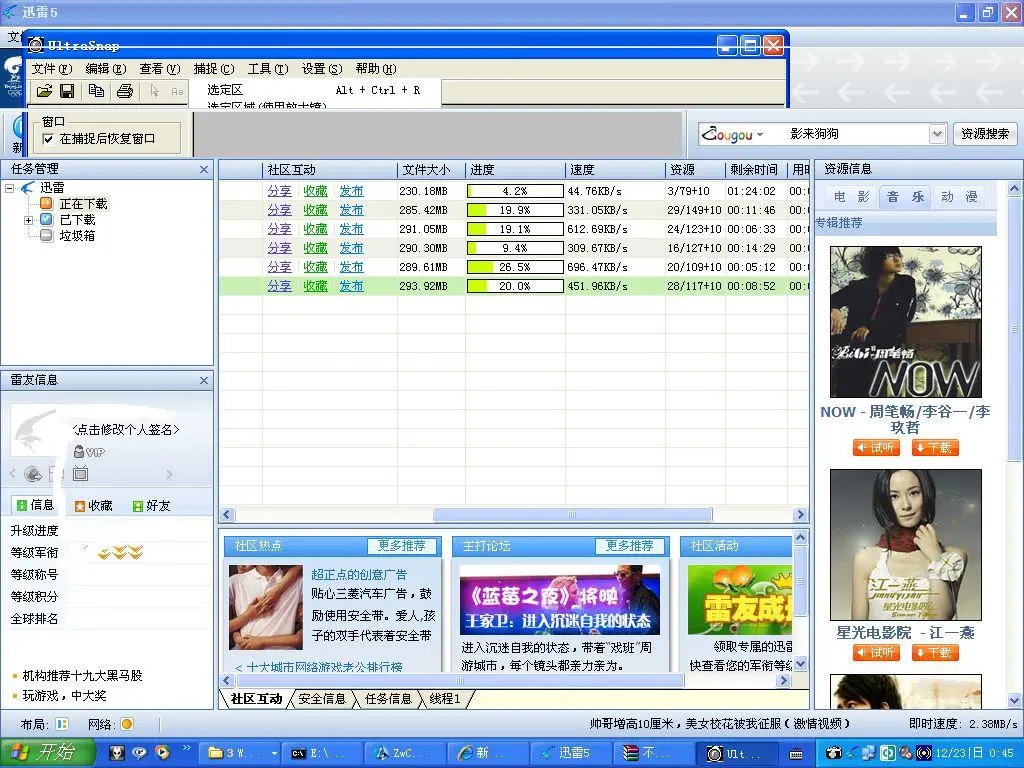Open UltraSnap 编辑(E) menu
Viewport: 1024px width, 768px height.
click(106, 69)
